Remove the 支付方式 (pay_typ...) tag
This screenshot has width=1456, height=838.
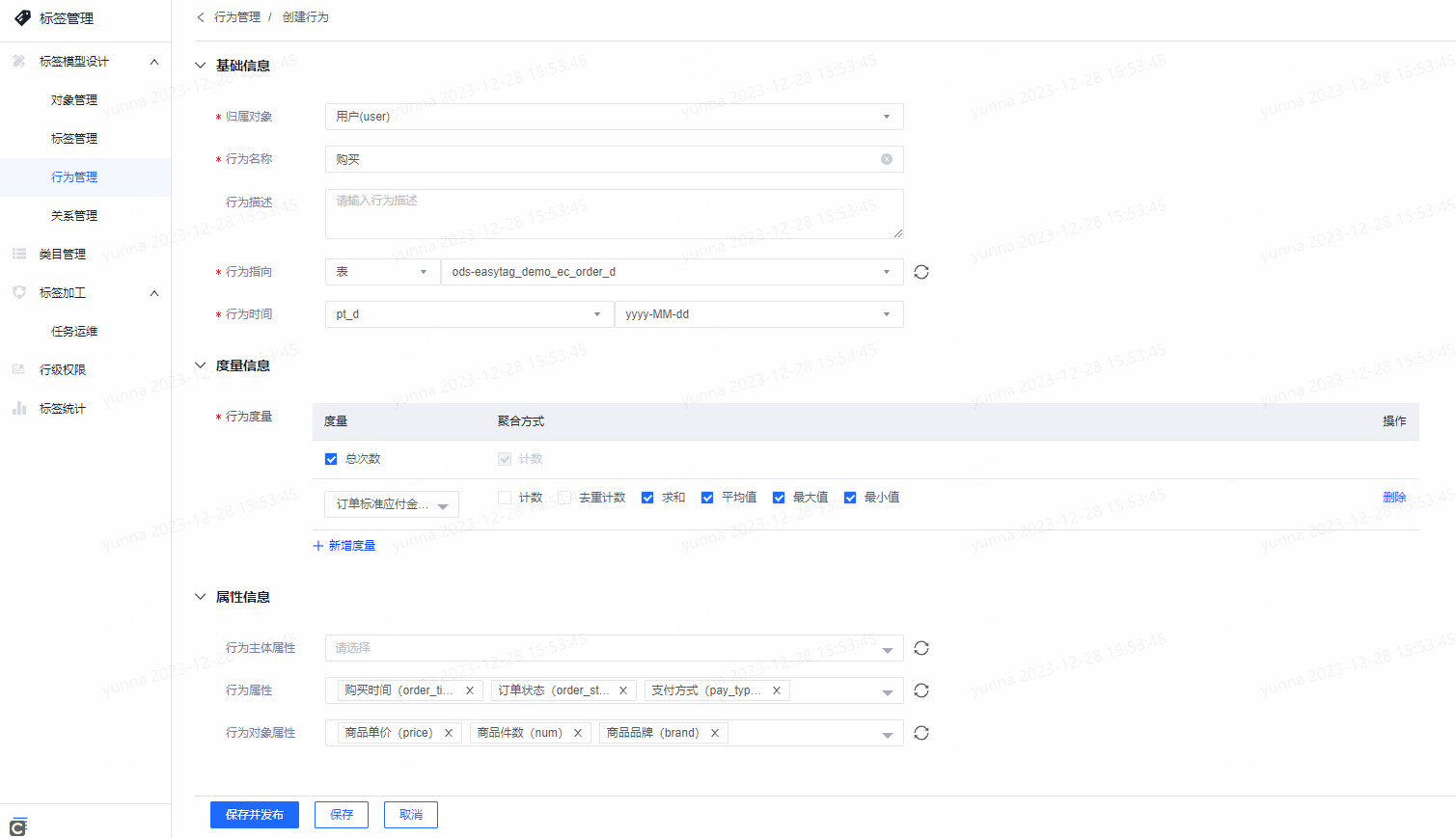pyautogui.click(x=777, y=690)
